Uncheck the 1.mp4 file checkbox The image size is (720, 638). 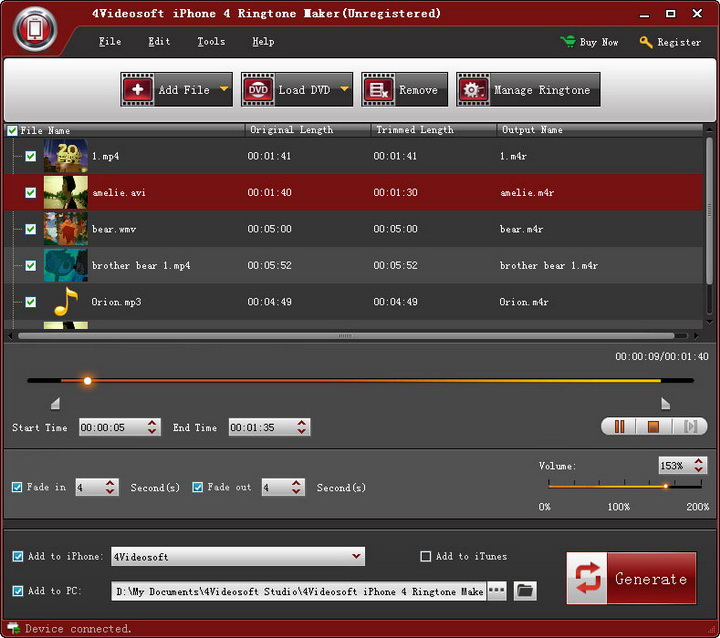tap(30, 156)
